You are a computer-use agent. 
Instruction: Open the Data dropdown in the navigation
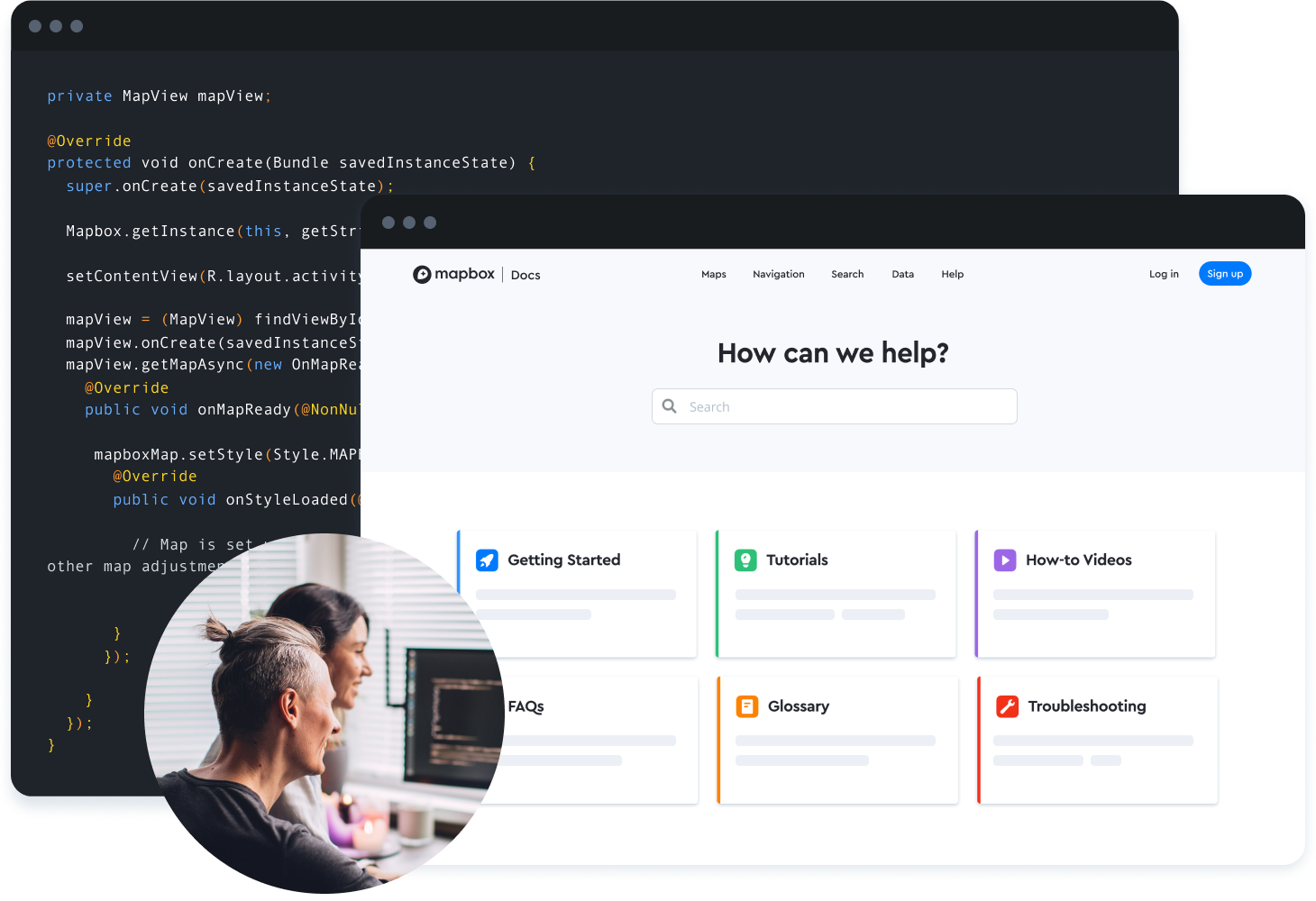902,274
